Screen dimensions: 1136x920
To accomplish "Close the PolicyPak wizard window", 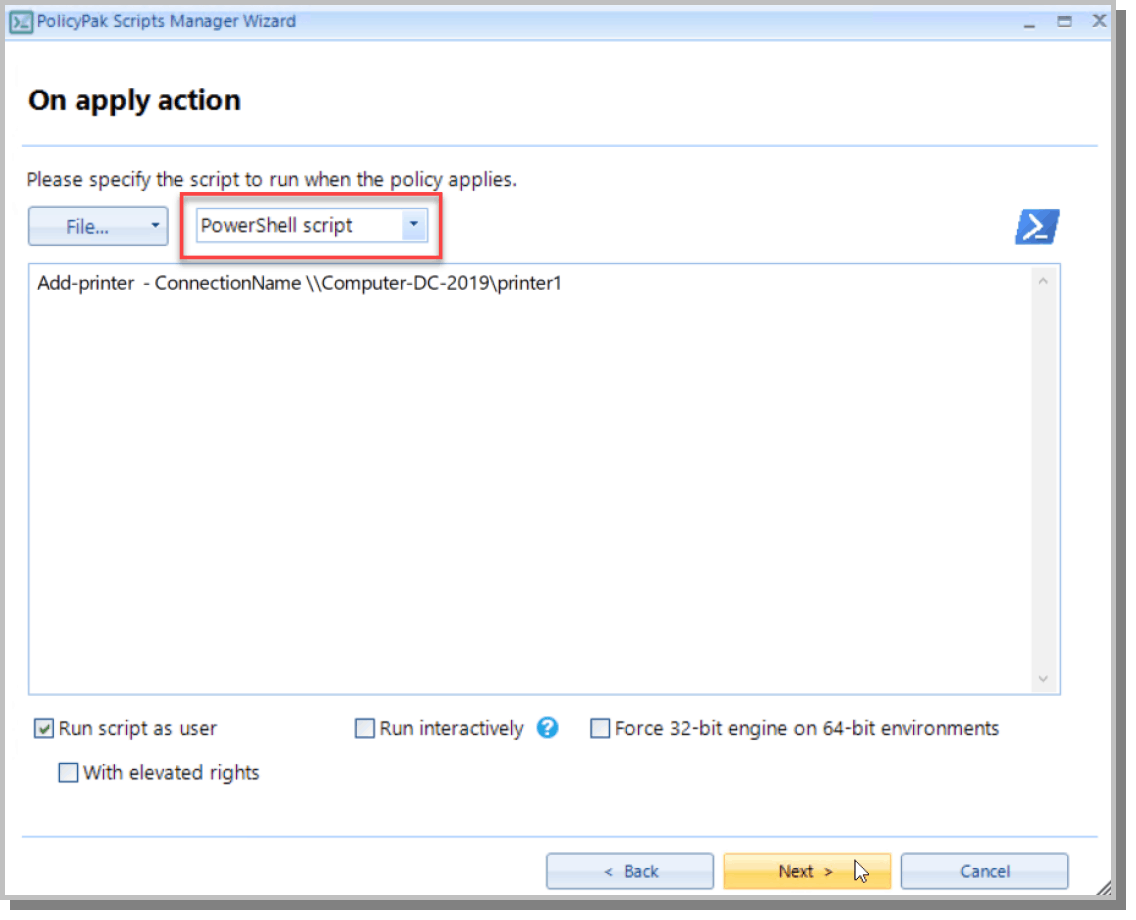I will coord(1099,21).
